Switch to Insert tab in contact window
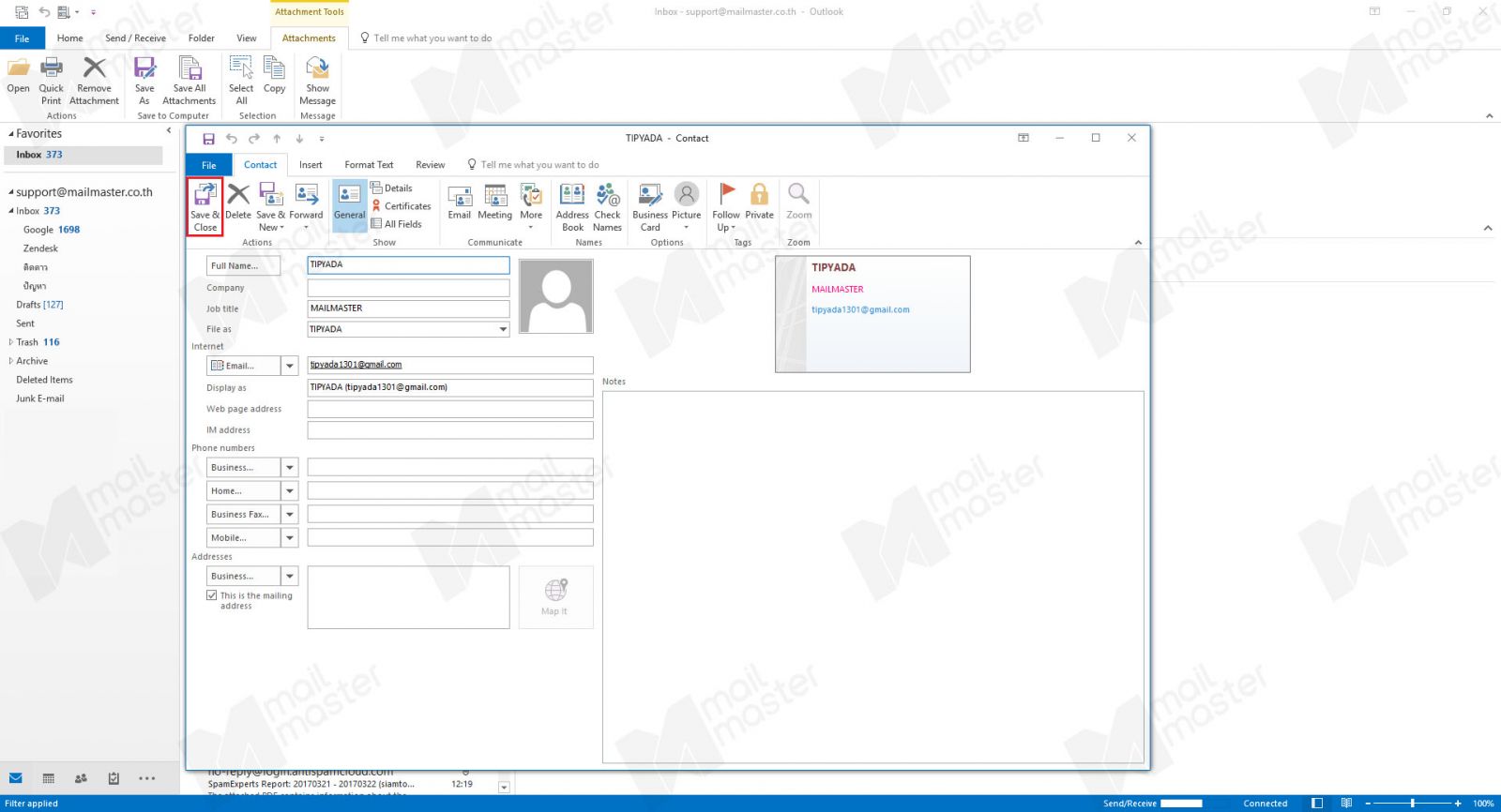1501x812 pixels. pos(311,165)
